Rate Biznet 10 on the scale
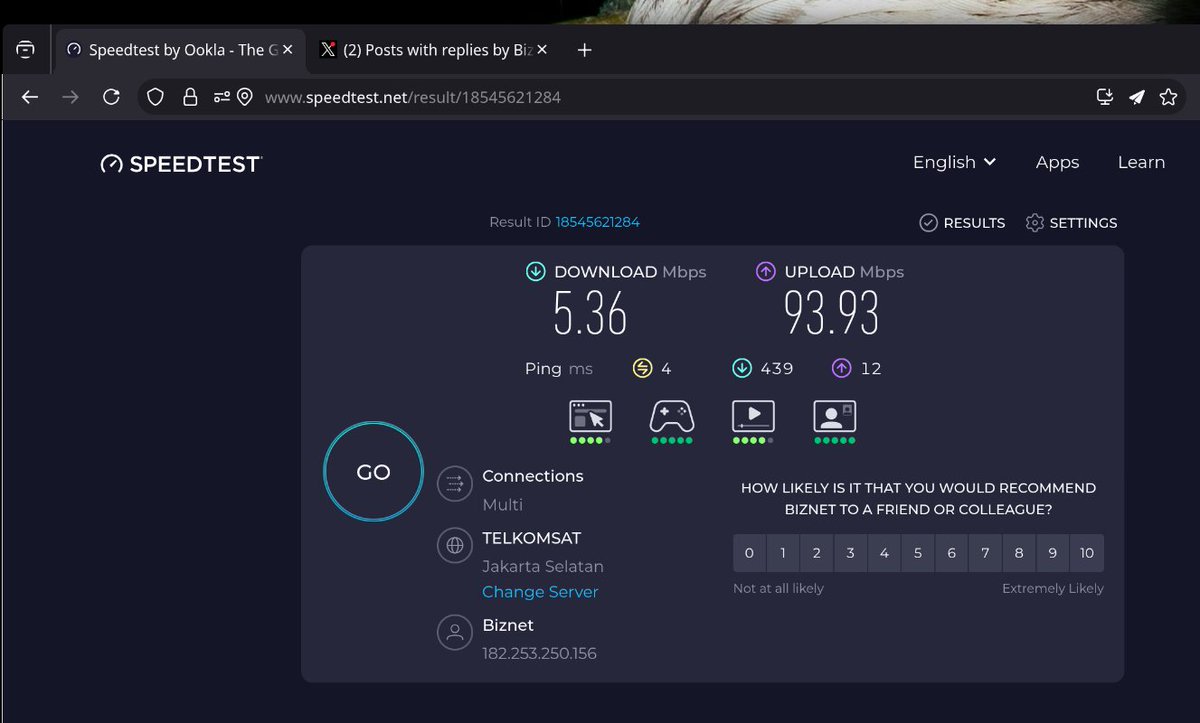The width and height of the screenshot is (1200, 723). pos(1087,553)
